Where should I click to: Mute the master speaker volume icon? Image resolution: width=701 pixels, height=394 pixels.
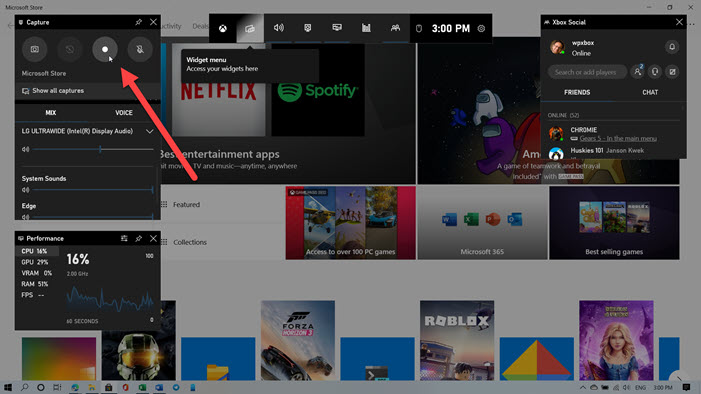point(25,149)
